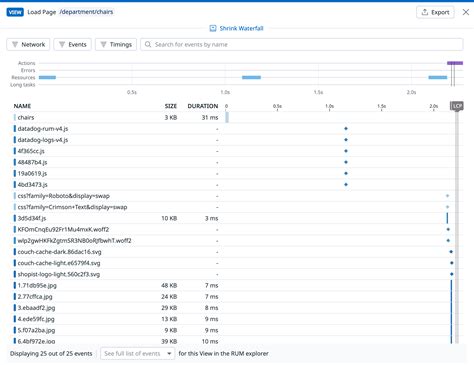The width and height of the screenshot is (474, 365).
Task: Click the 48 KB size value
Action: [x=169, y=286]
